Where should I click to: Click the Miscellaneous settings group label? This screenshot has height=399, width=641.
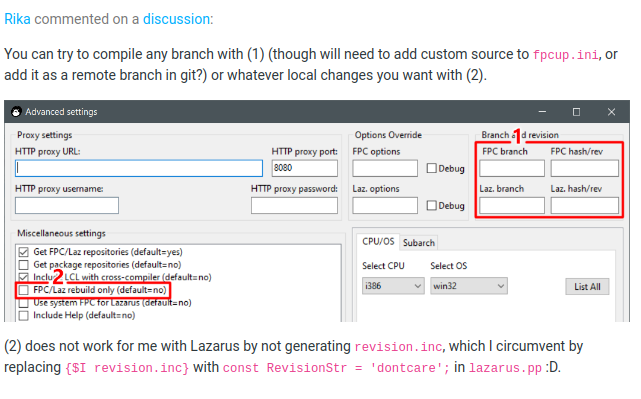click(61, 233)
